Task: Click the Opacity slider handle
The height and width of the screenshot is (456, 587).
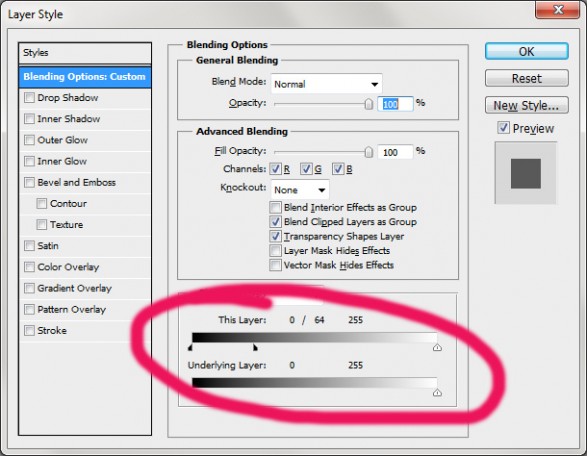Action: (368, 104)
